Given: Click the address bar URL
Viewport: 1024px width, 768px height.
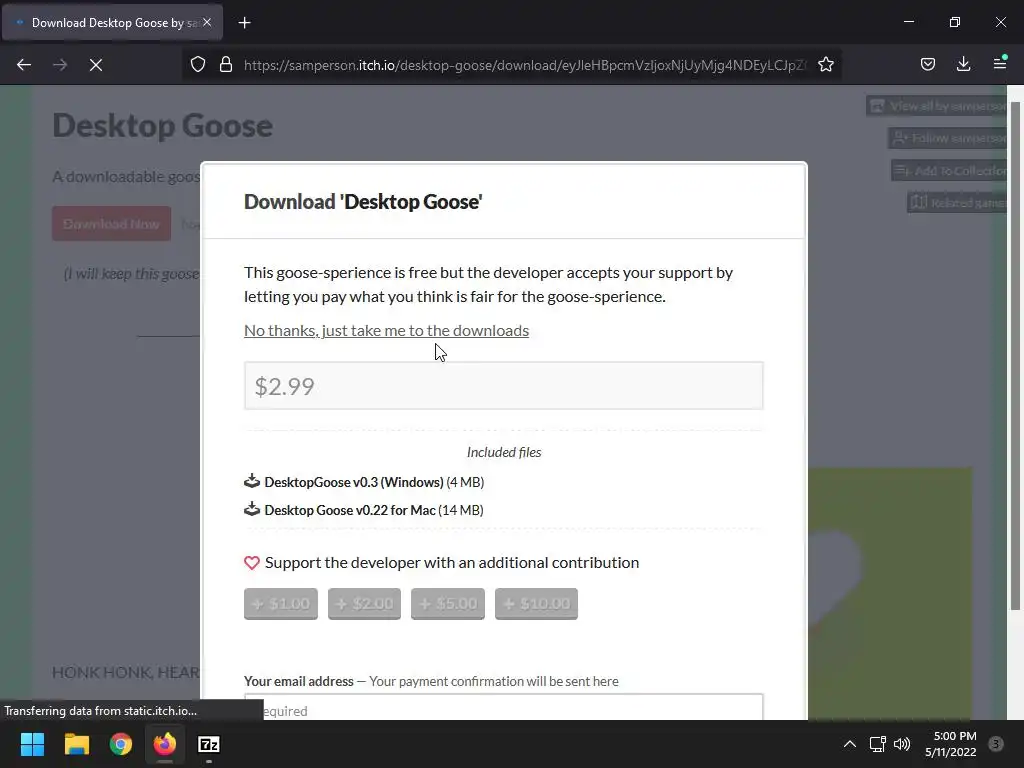Looking at the screenshot, I should (524, 65).
